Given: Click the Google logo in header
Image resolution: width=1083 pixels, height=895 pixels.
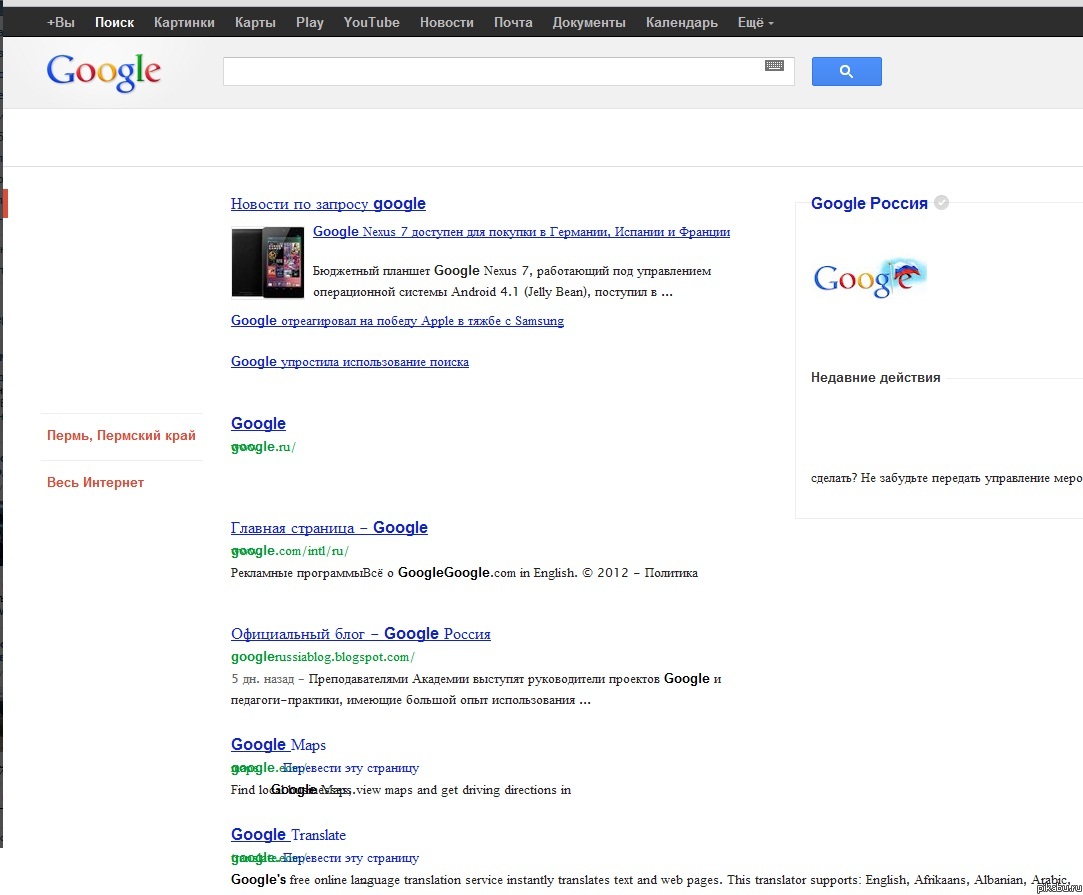Looking at the screenshot, I should (x=103, y=71).
